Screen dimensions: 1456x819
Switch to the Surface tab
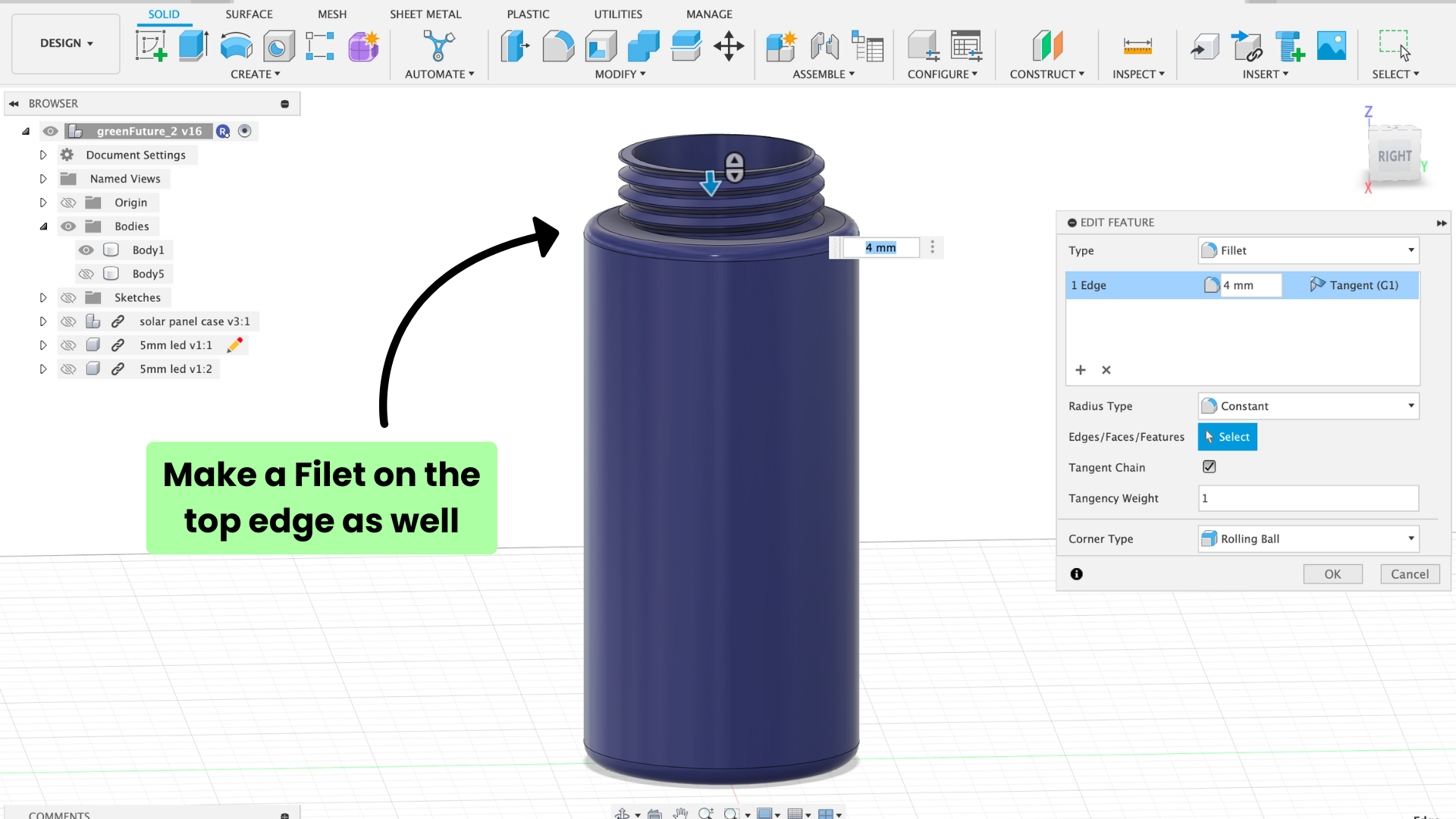coord(249,14)
